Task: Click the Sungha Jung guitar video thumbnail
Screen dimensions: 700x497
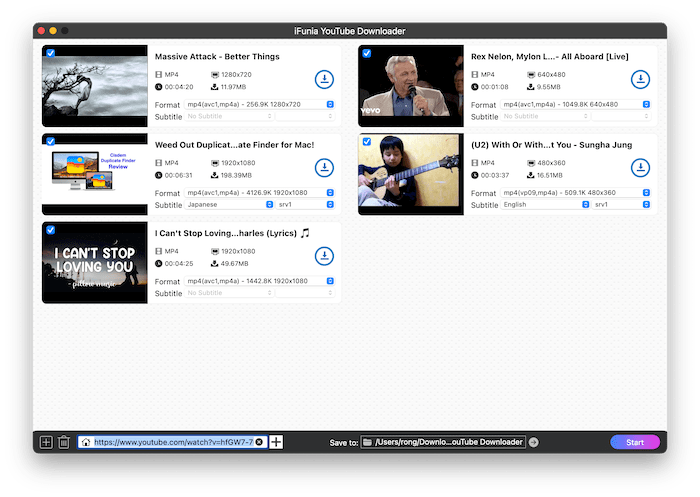Action: pos(411,174)
